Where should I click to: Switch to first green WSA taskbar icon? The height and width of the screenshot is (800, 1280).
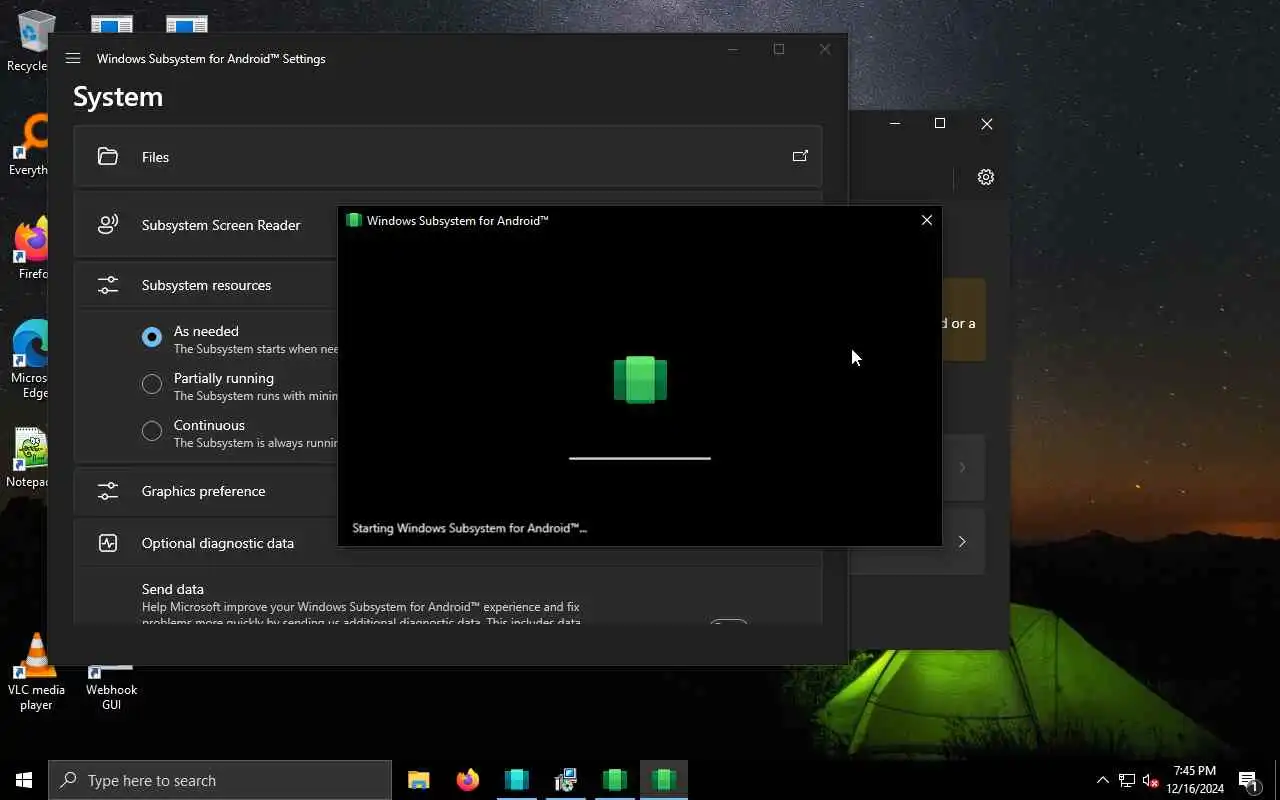point(615,780)
